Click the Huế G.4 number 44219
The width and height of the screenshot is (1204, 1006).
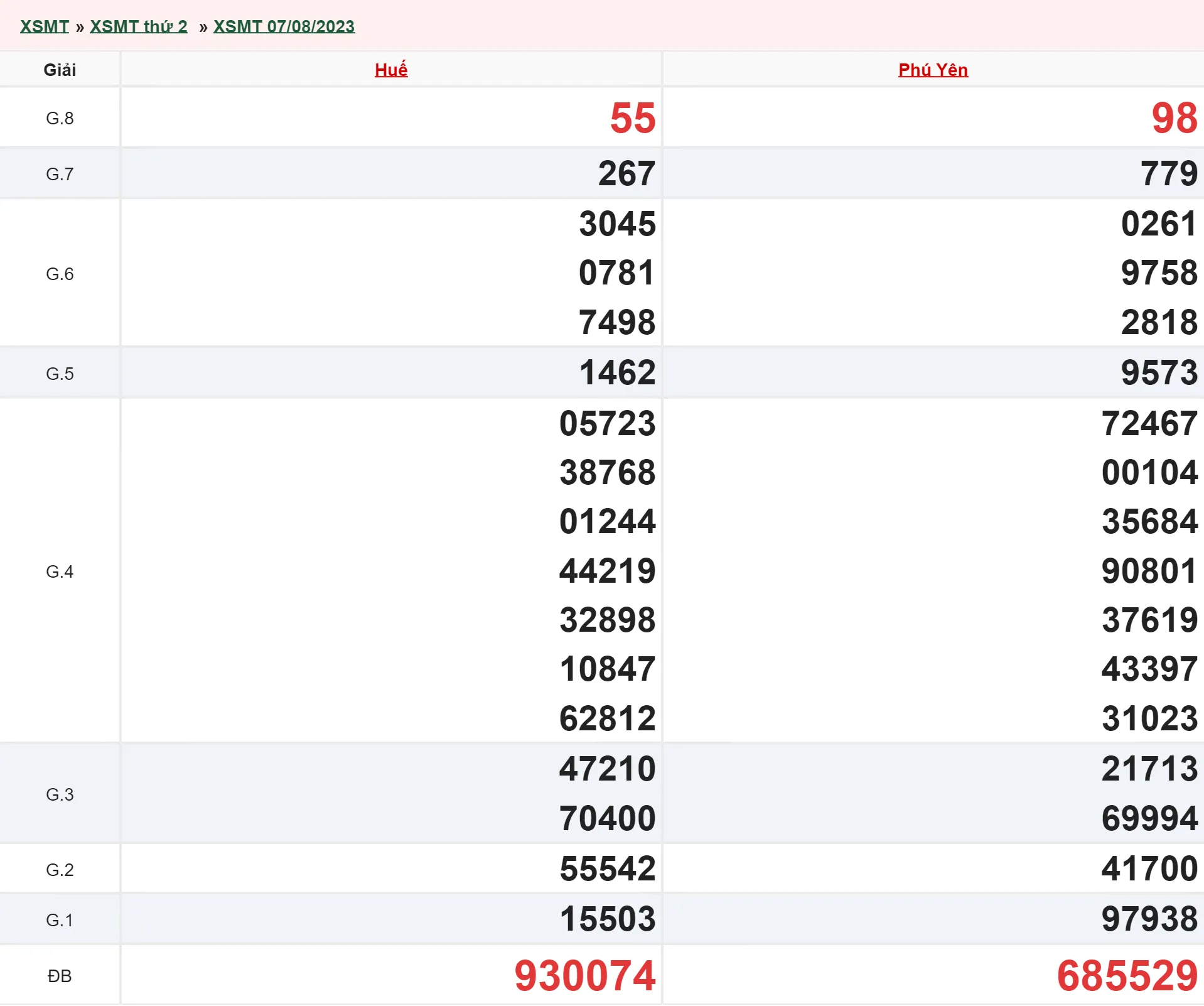[x=607, y=571]
